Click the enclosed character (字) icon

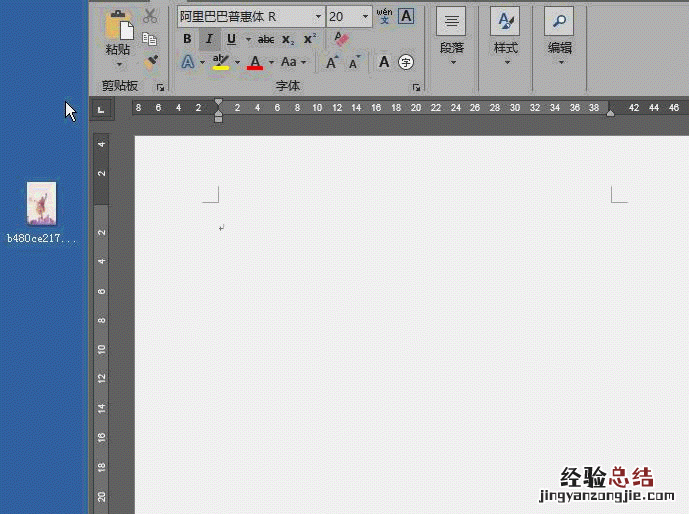pos(406,62)
